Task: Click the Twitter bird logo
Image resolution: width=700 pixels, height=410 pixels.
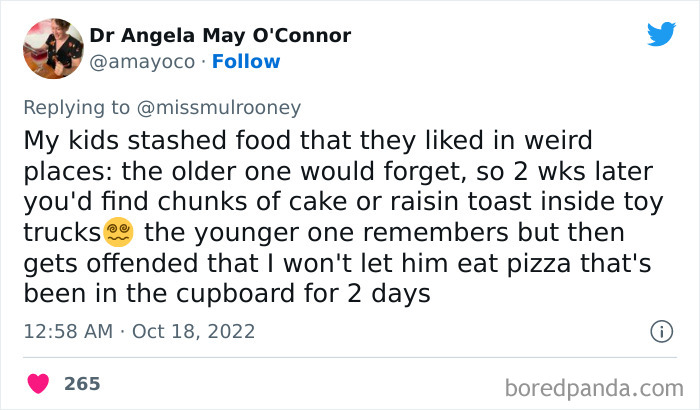Action: tap(660, 35)
